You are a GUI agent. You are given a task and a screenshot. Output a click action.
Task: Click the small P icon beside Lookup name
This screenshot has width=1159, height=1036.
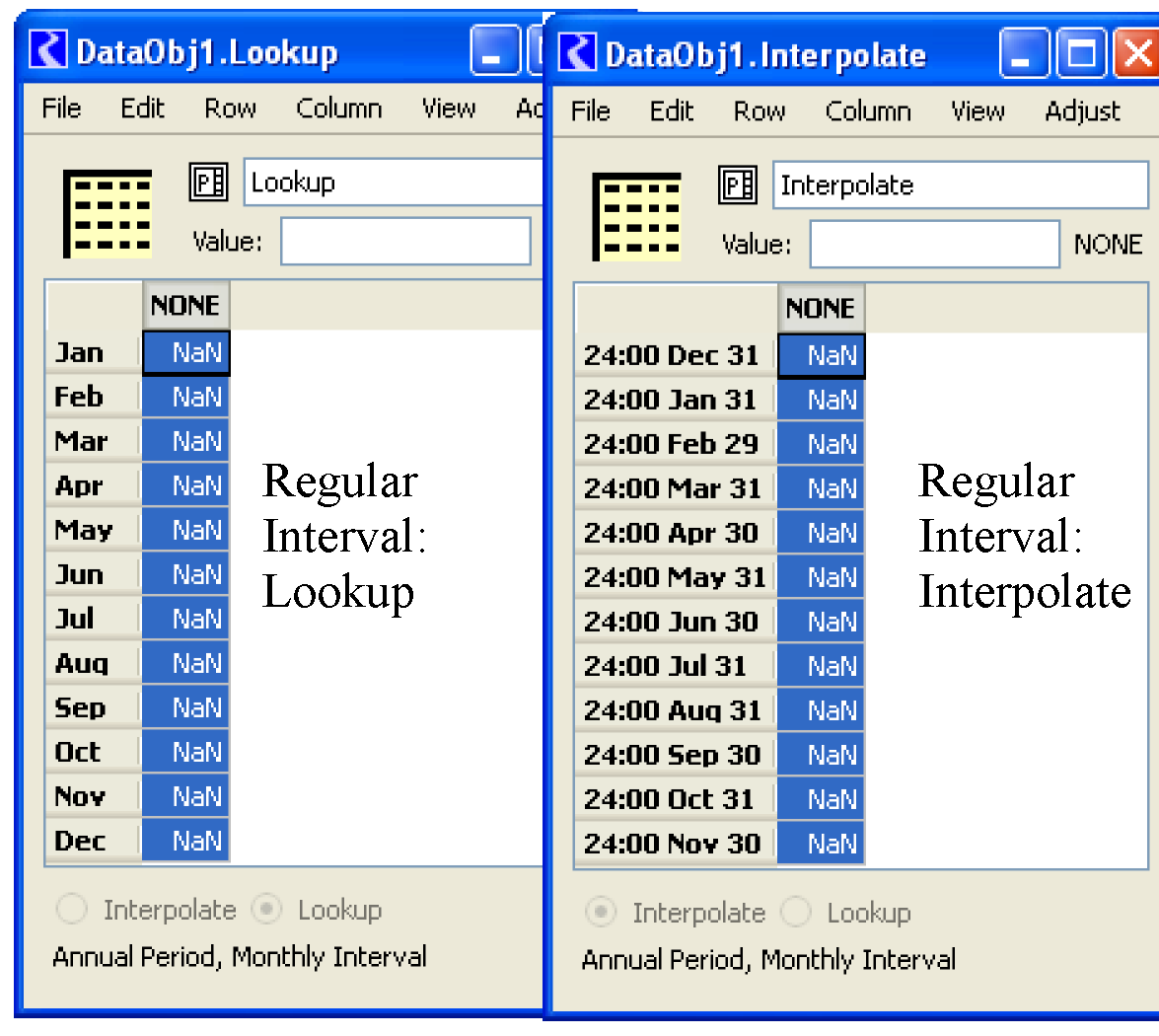(208, 183)
